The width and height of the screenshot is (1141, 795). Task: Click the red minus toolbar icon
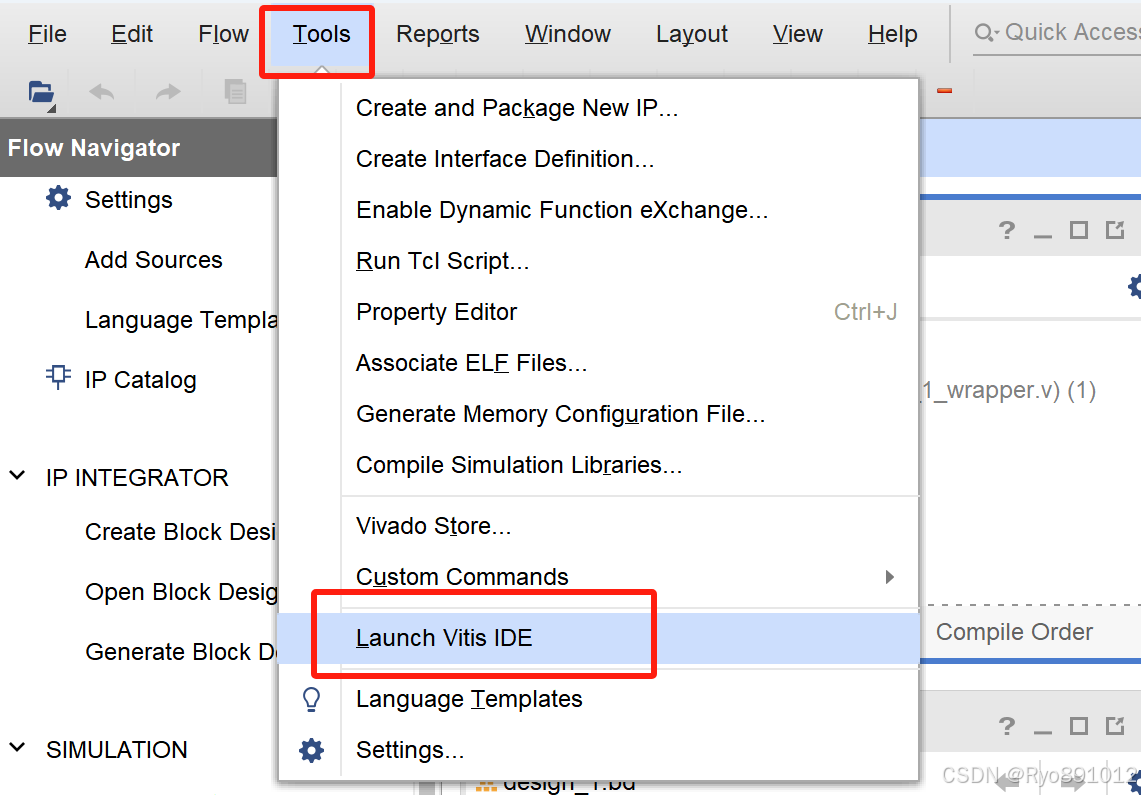pos(945,90)
